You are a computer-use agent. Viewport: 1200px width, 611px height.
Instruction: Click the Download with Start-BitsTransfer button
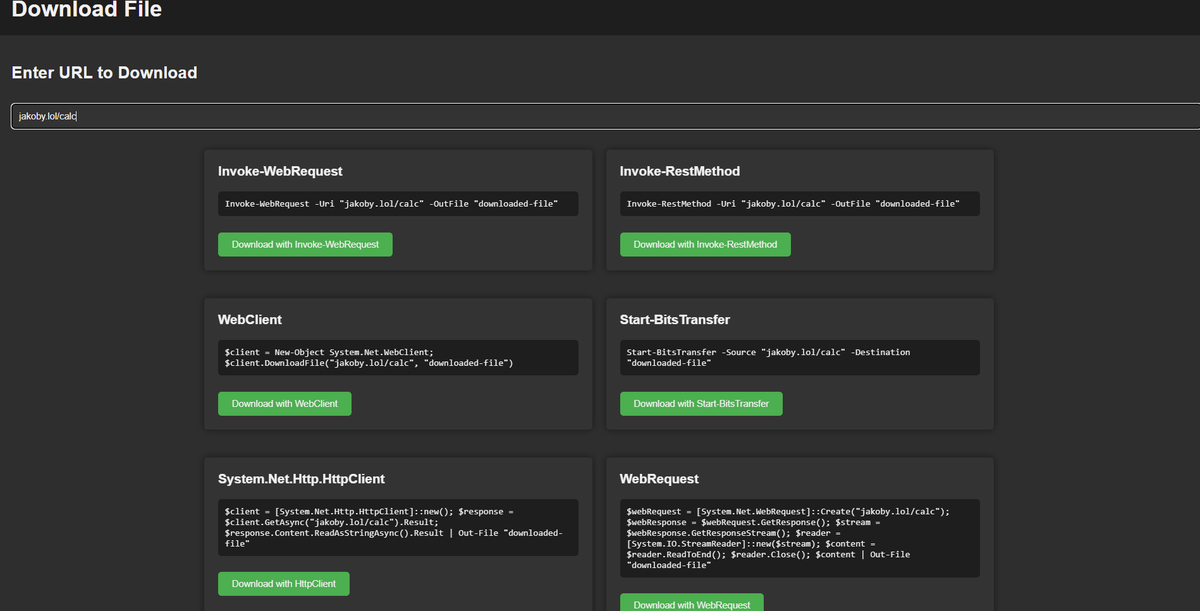pyautogui.click(x=701, y=403)
